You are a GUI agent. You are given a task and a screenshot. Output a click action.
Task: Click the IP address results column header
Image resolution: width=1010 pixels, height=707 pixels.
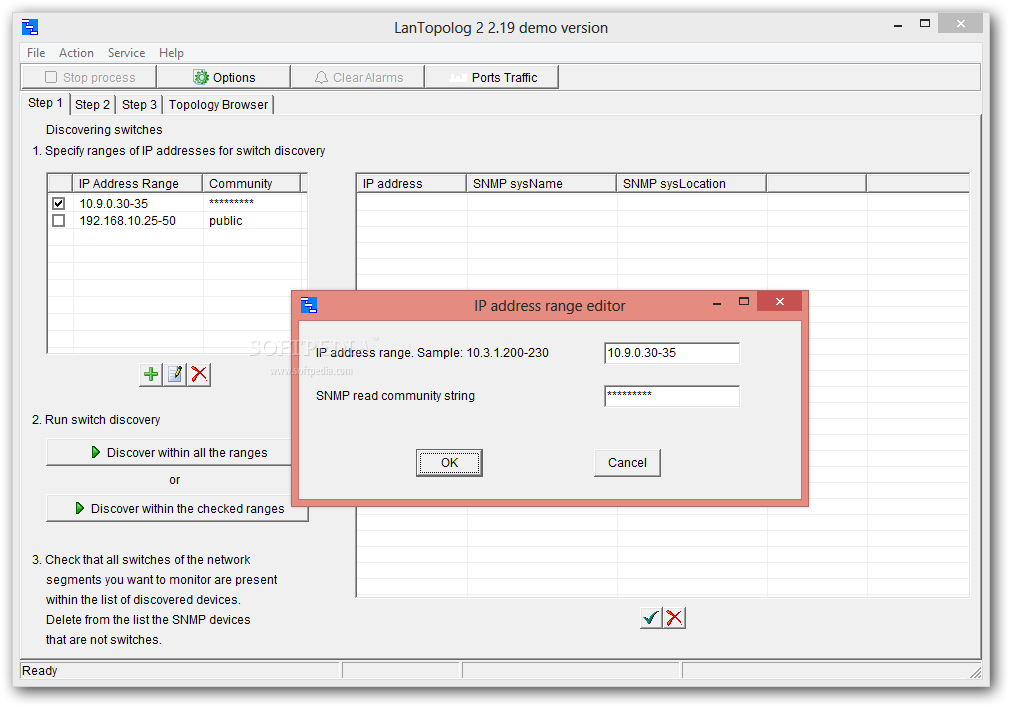click(x=411, y=184)
